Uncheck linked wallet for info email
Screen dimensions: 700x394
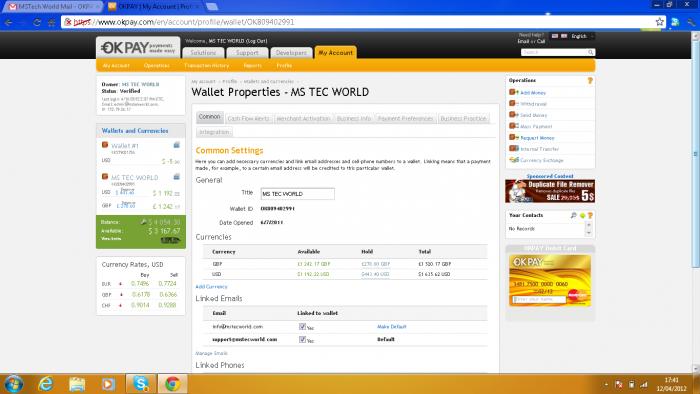(x=302, y=327)
